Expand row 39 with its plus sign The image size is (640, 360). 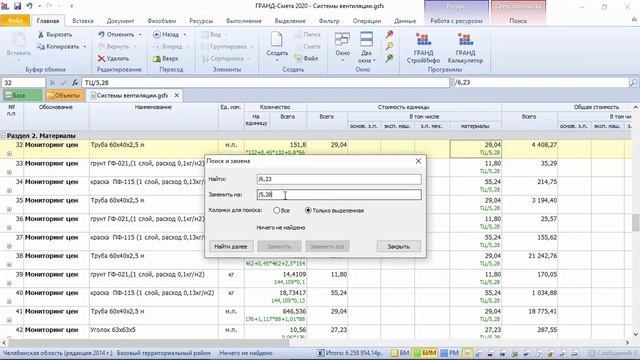9,283
